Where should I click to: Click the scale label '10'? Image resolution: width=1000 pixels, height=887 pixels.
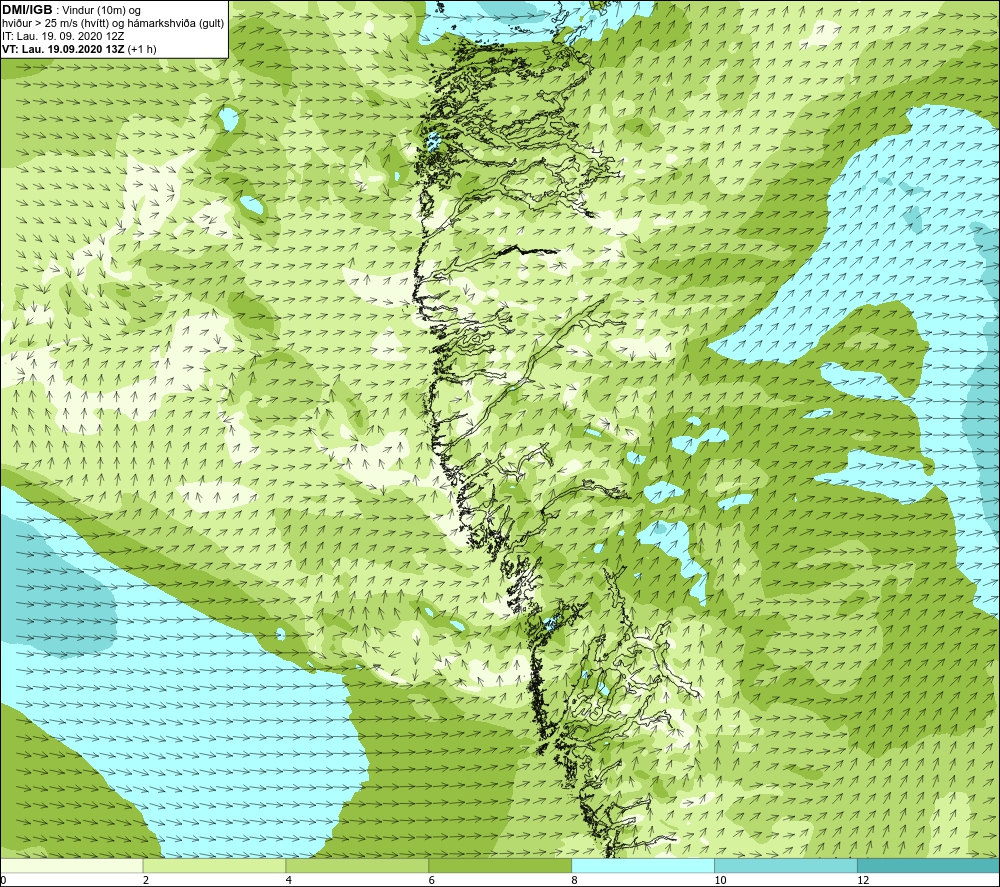(x=720, y=881)
